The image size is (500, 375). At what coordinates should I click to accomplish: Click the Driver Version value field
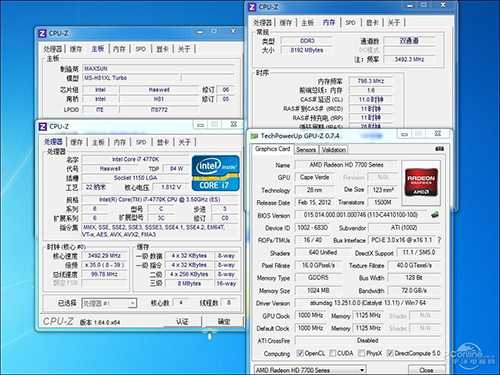(368, 303)
